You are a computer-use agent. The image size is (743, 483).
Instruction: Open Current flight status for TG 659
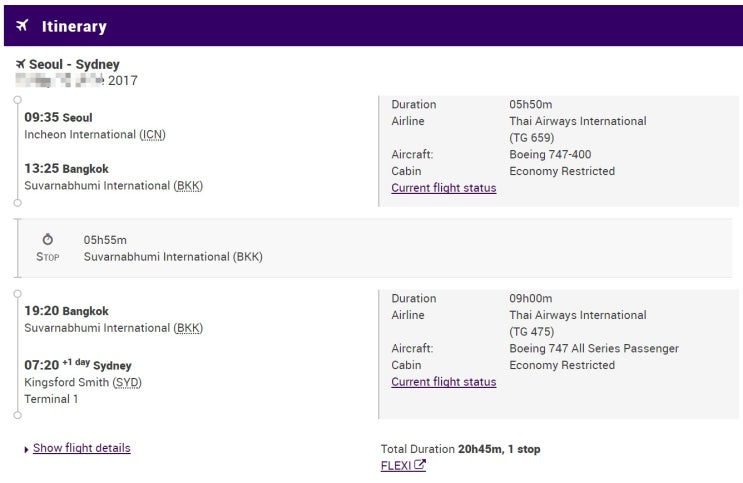443,188
